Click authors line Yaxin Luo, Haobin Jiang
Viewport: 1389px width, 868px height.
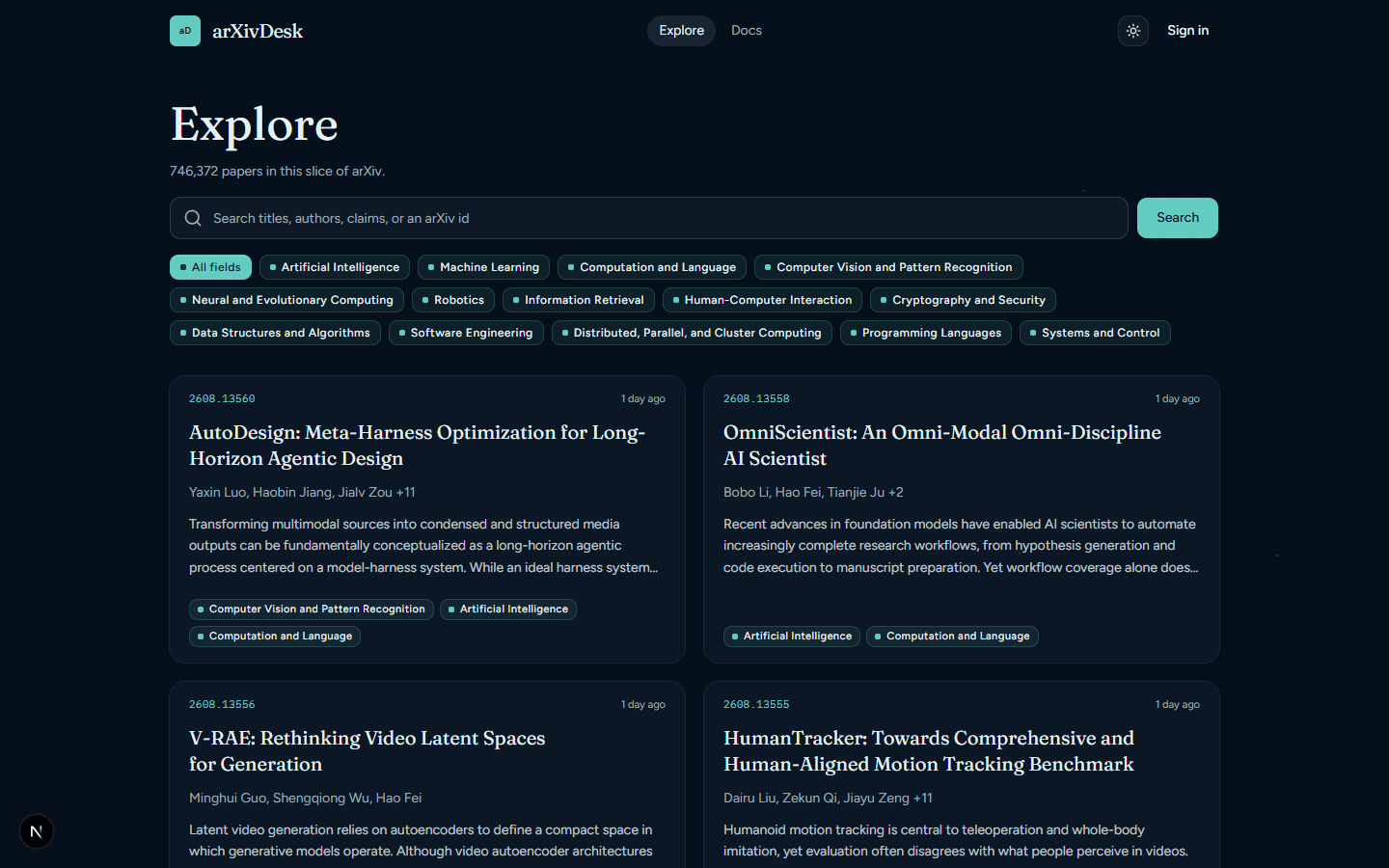302,492
